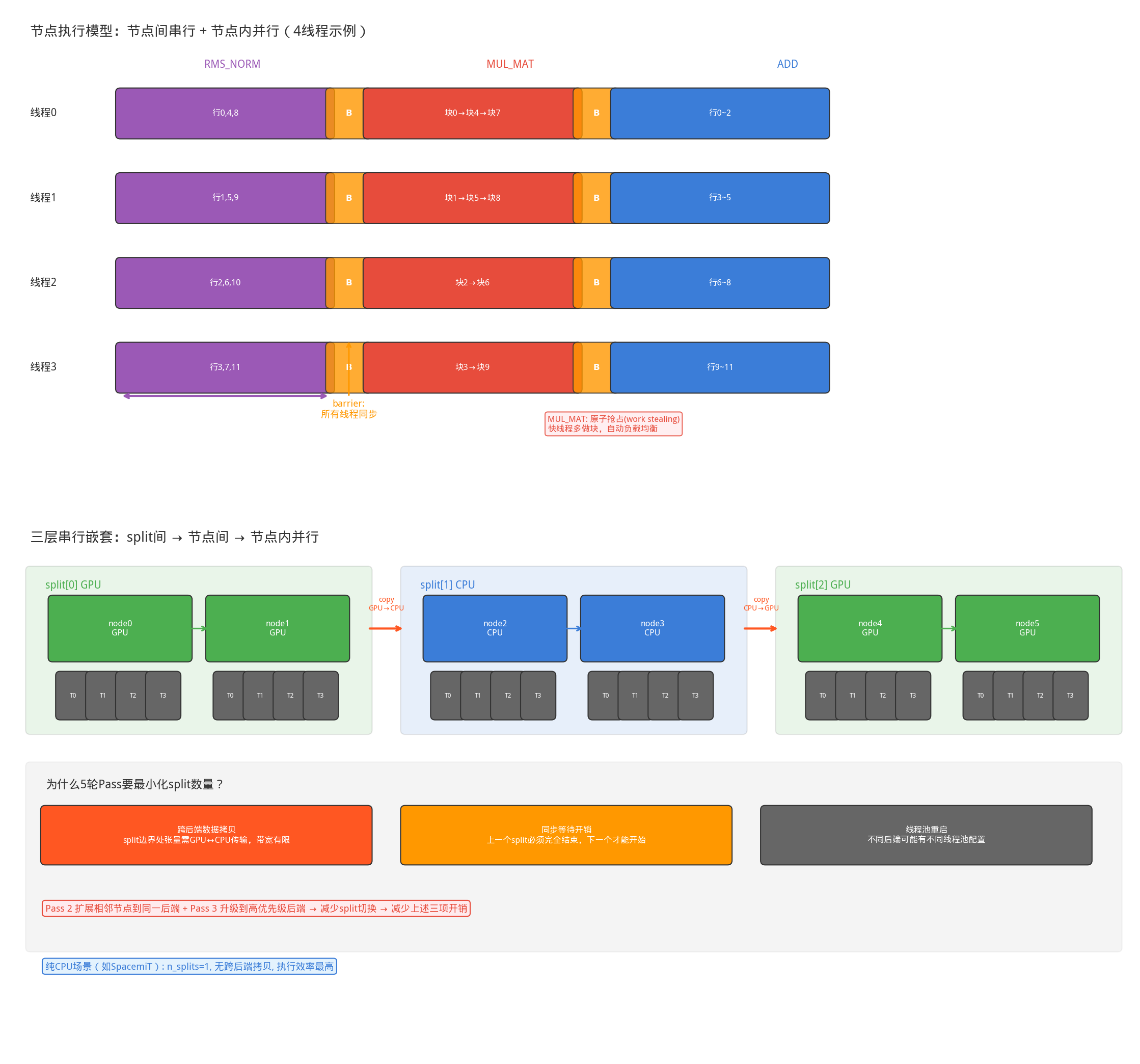Click T0 thread box under node0
1140x1064 pixels.
click(72, 695)
